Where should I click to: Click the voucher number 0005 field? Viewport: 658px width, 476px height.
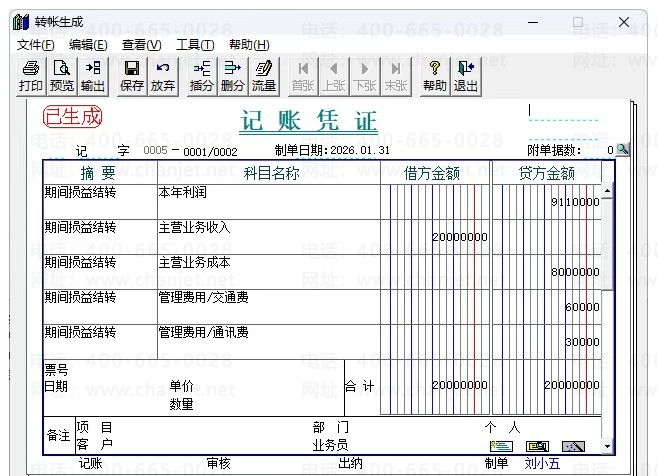(155, 150)
